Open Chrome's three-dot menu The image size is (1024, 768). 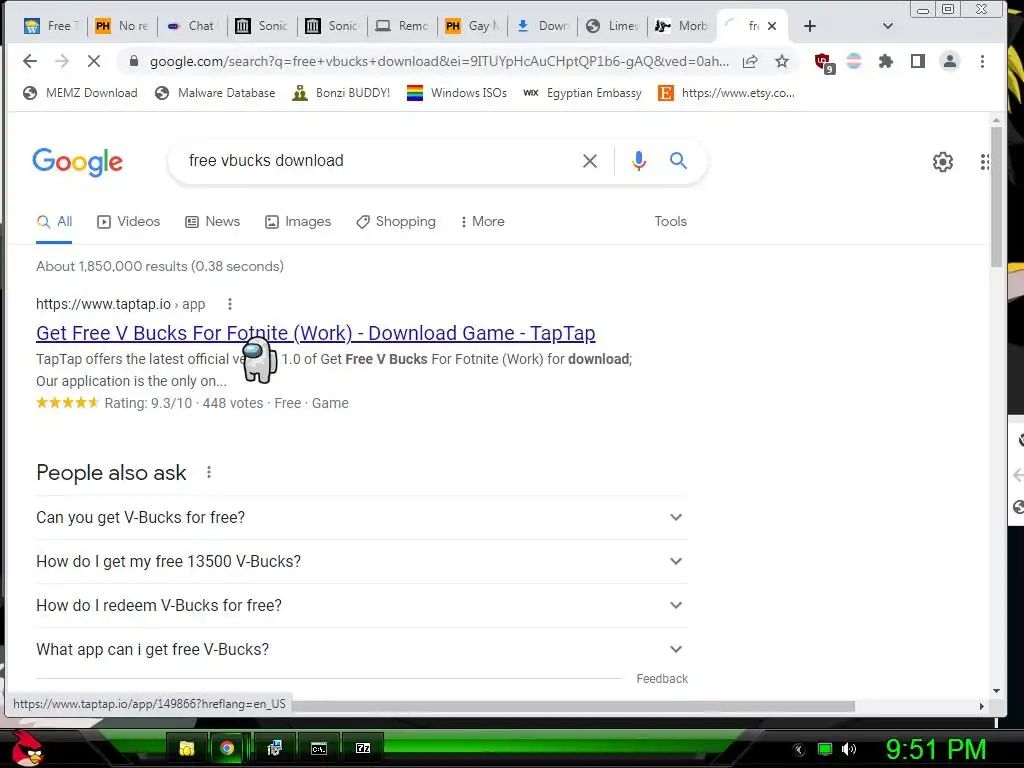[x=982, y=61]
